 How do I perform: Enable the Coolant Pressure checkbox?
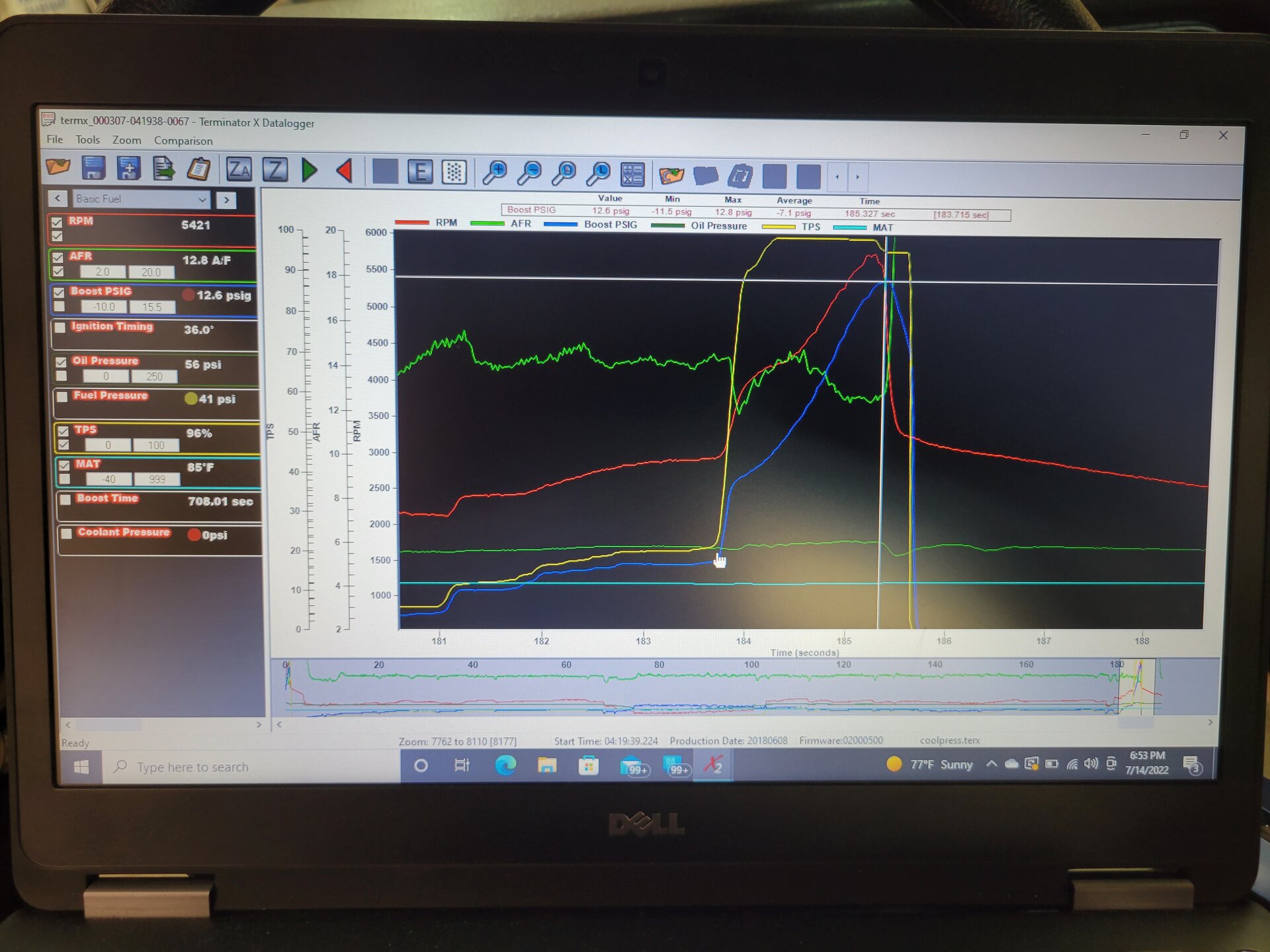click(67, 534)
